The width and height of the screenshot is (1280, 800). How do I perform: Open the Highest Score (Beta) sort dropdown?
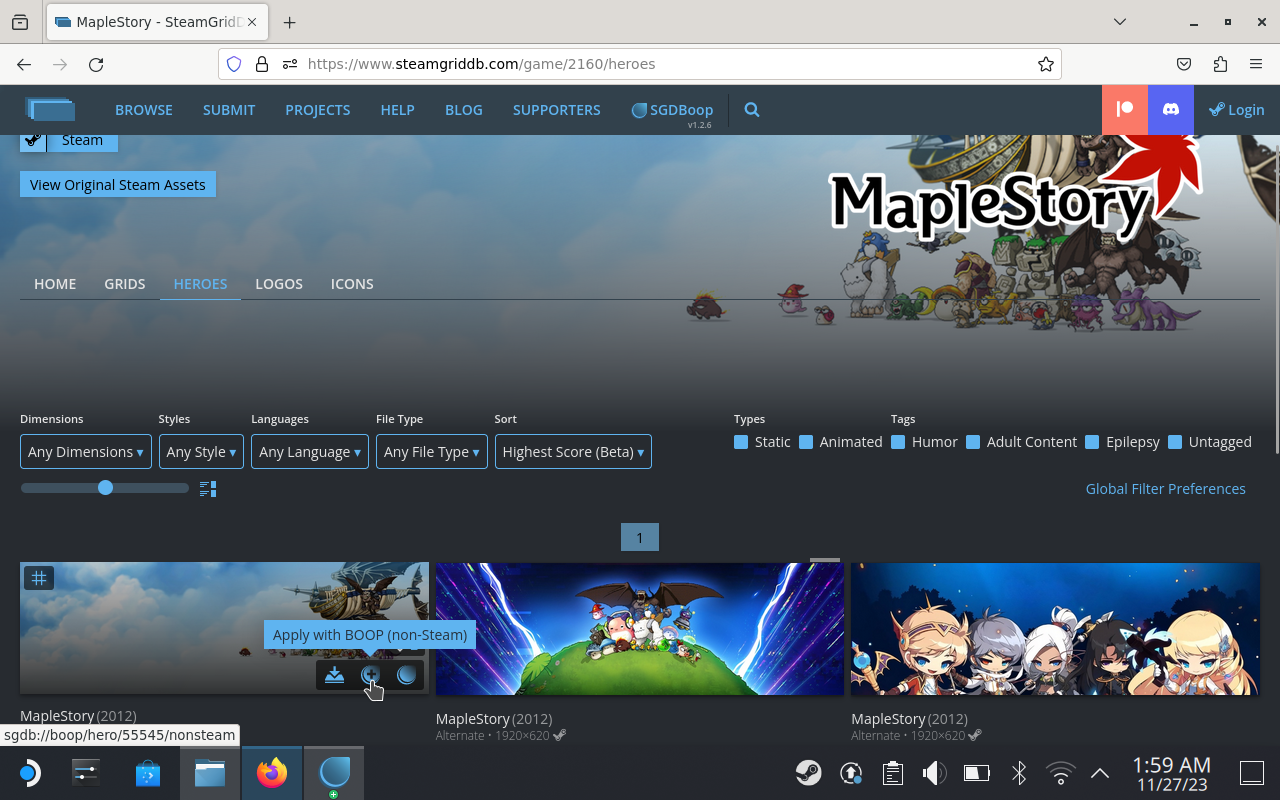[573, 452]
